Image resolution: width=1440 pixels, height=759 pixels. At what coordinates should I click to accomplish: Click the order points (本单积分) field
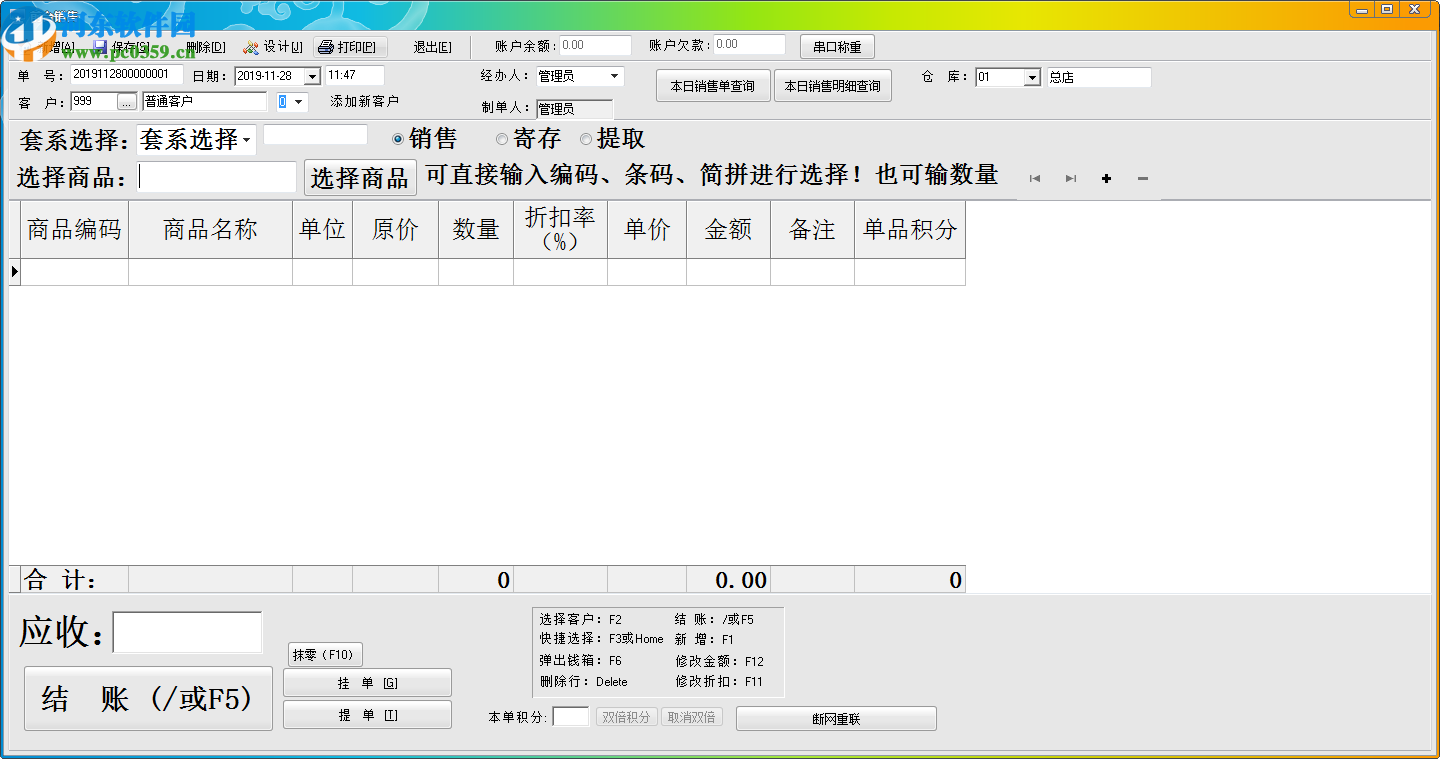[x=571, y=717]
